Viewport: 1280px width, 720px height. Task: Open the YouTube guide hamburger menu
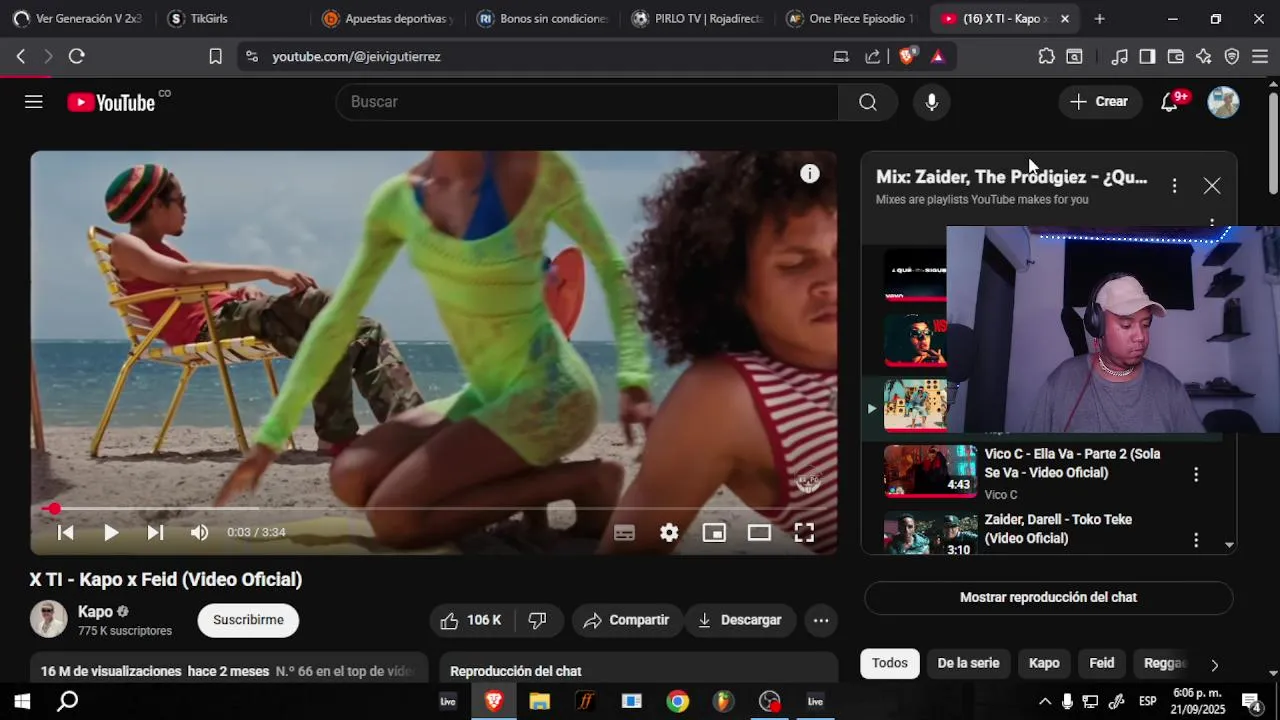[x=34, y=102]
